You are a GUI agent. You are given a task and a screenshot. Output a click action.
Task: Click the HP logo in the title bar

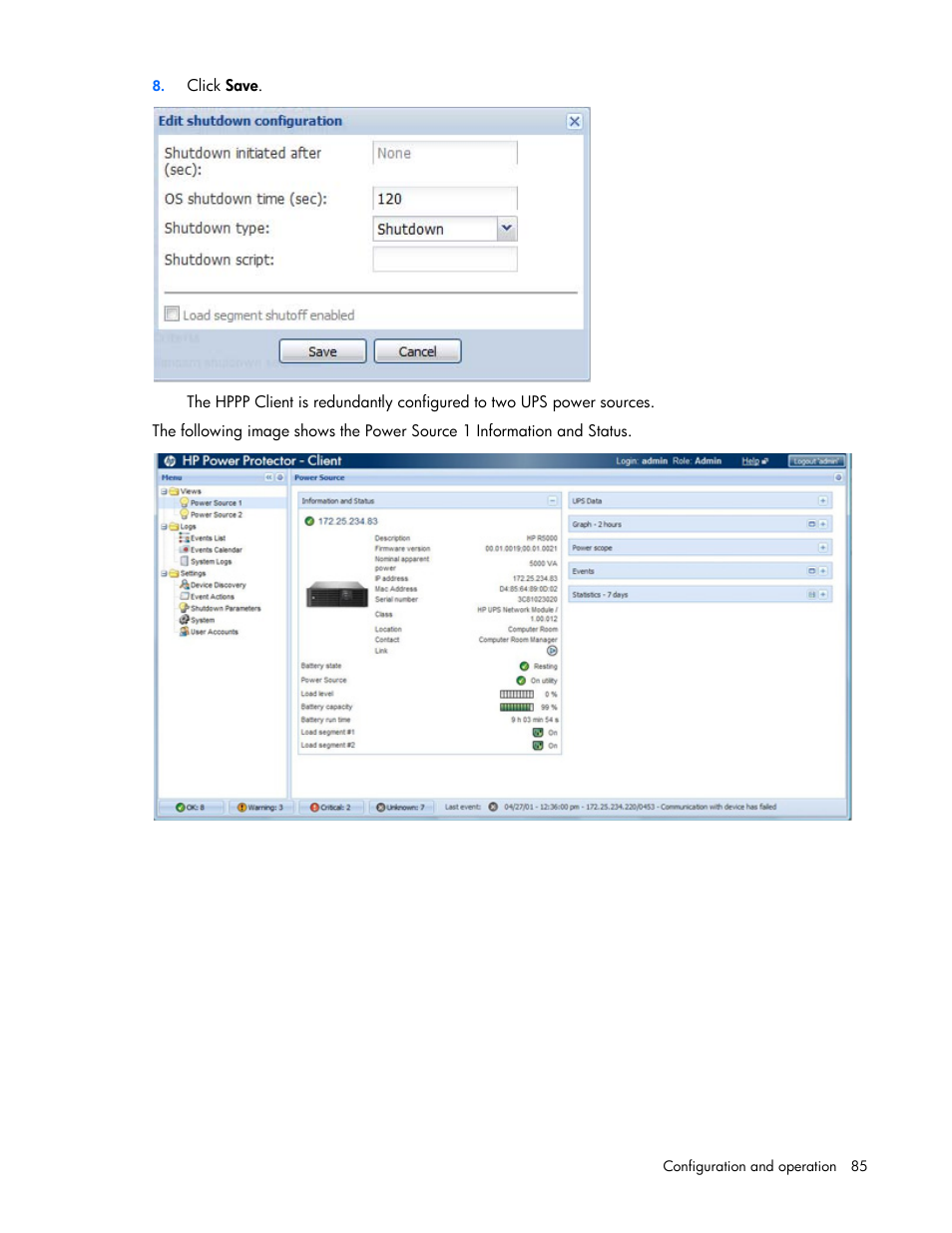170,461
